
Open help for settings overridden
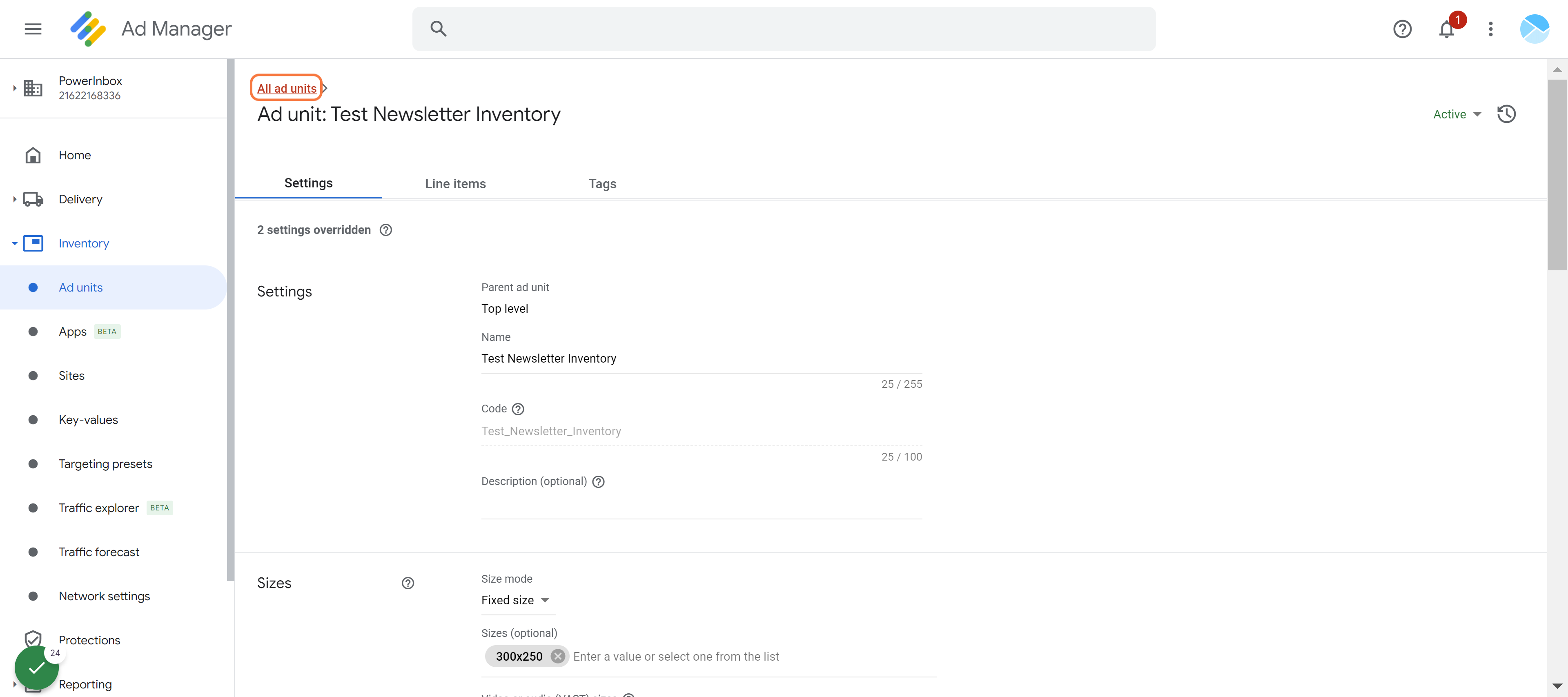(385, 229)
